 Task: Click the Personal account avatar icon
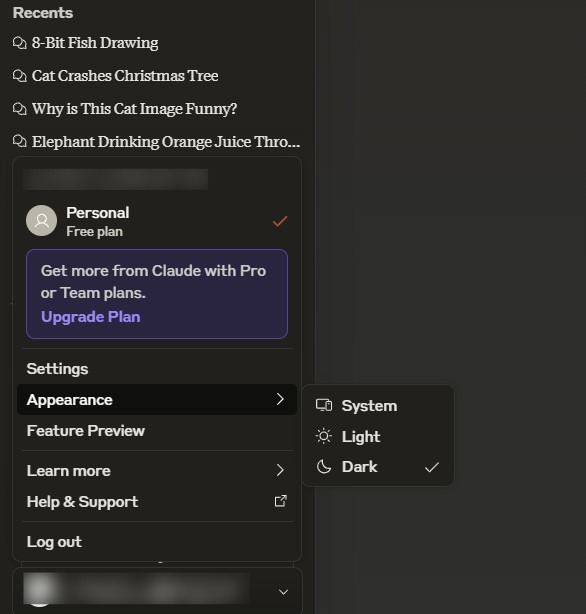(42, 220)
